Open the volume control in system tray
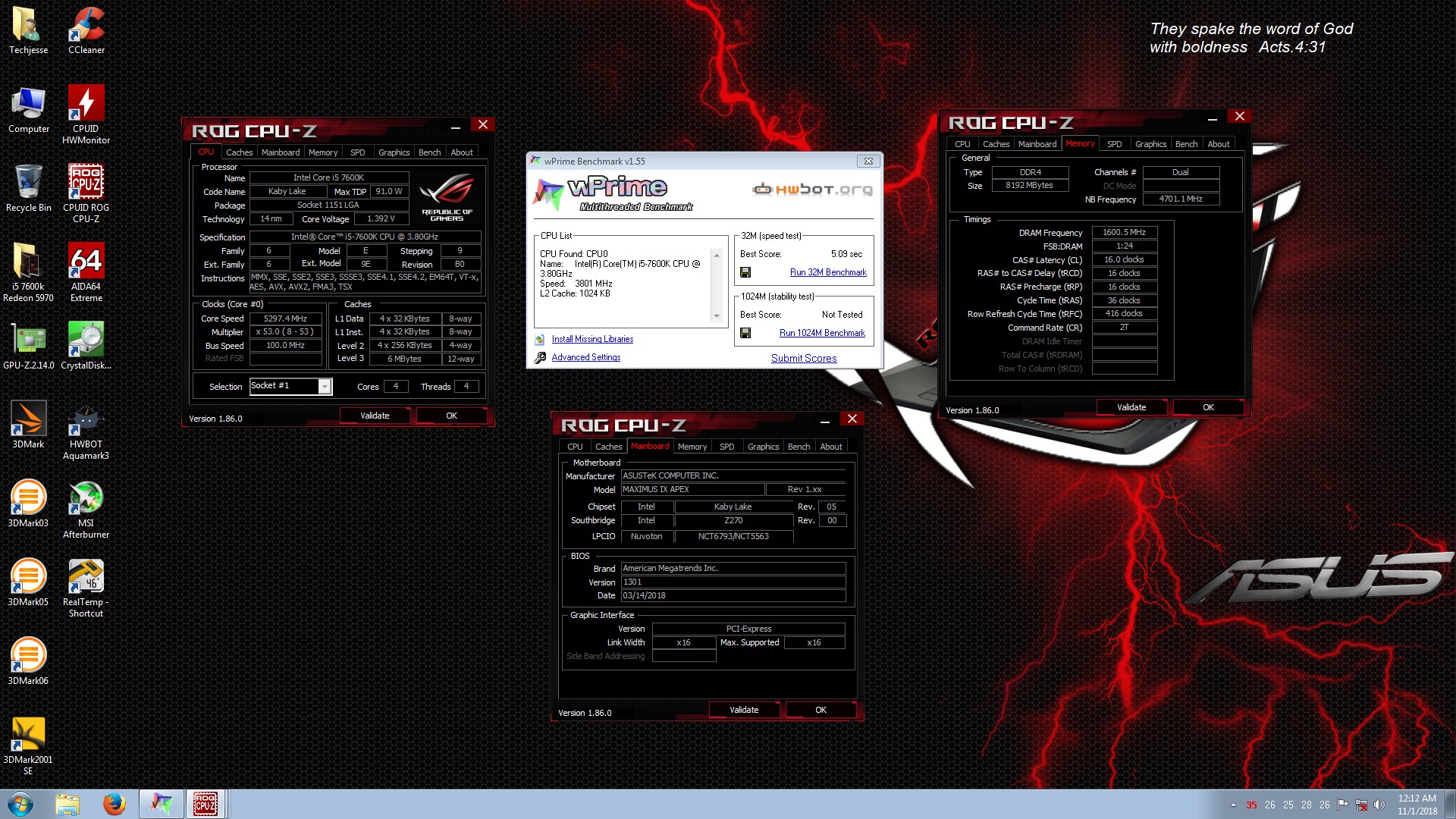 (1379, 805)
